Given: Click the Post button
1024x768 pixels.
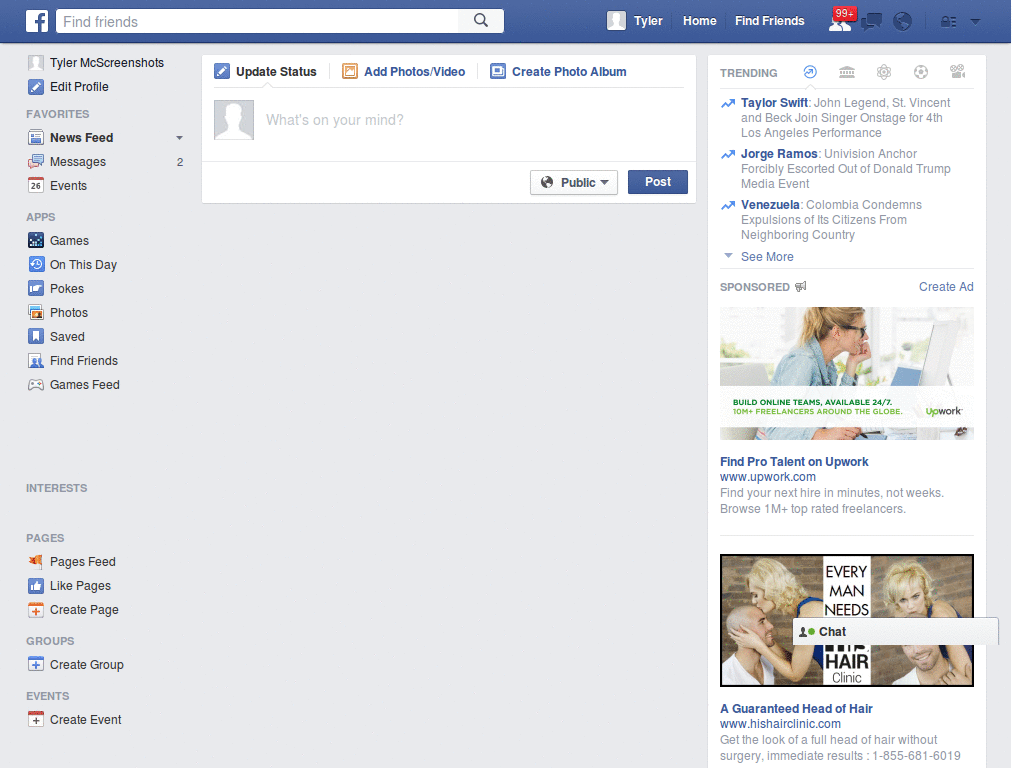Looking at the screenshot, I should [x=658, y=182].
